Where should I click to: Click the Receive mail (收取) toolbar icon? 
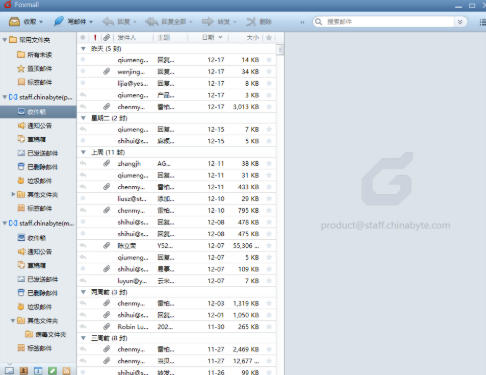click(x=14, y=22)
